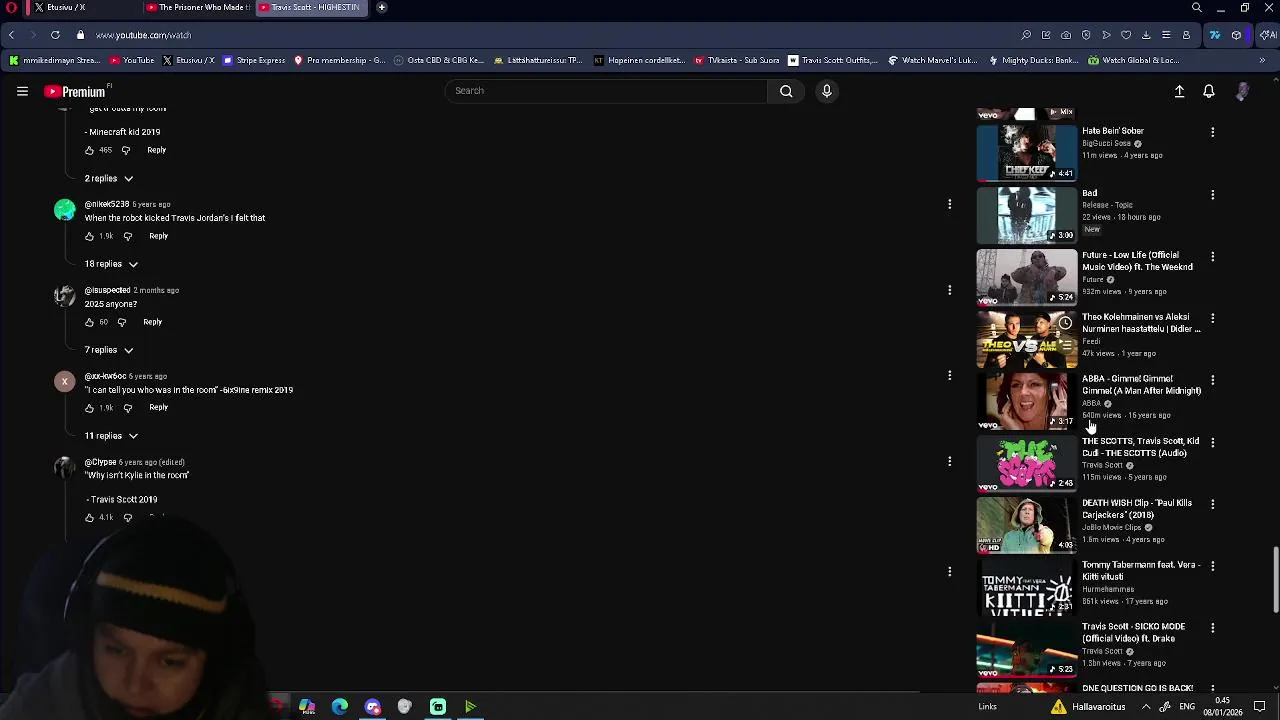
Task: Open the Theo Kolehmainen vs Aleksi thumbnail
Action: pos(1026,339)
